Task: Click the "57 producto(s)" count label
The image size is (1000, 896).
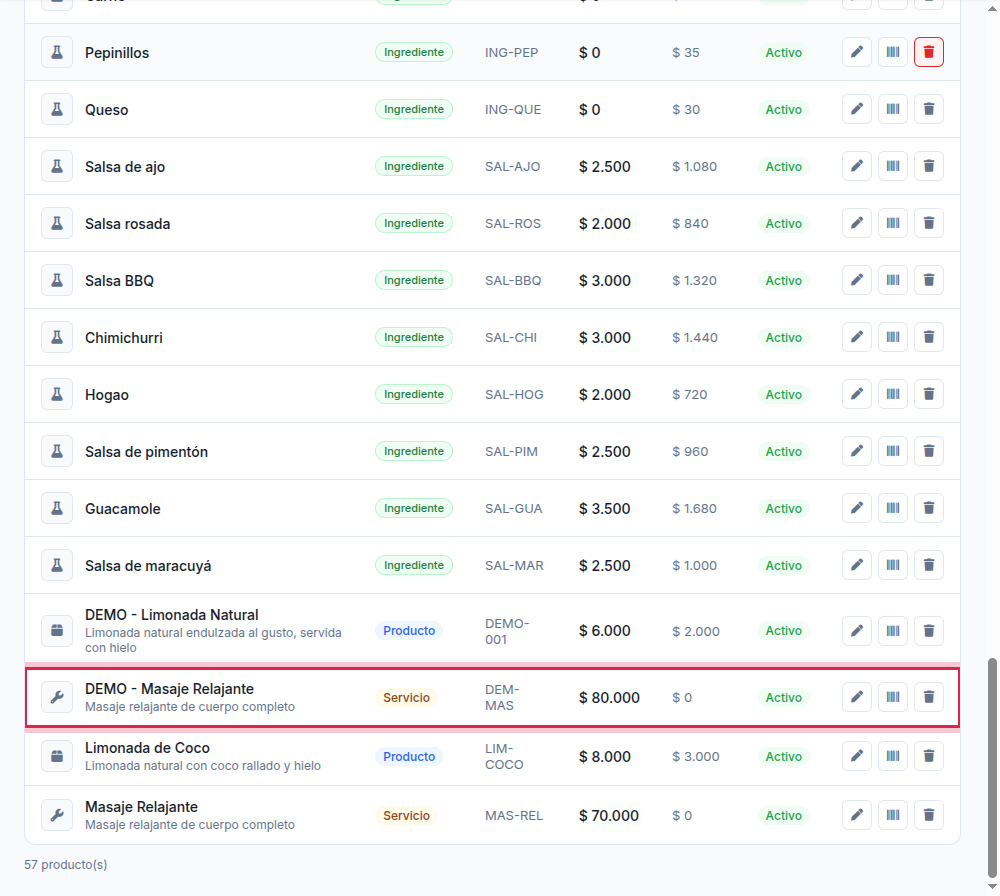Action: tap(66, 865)
